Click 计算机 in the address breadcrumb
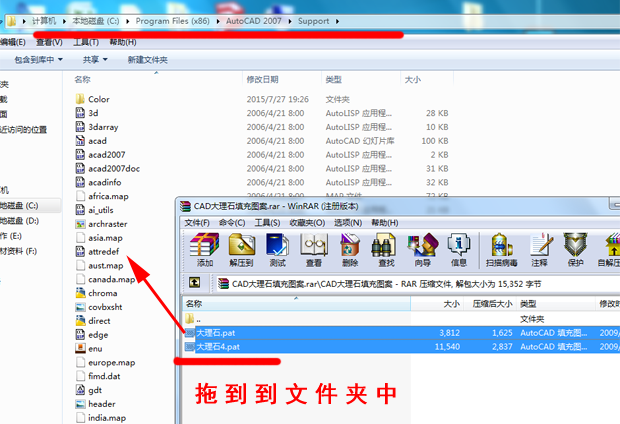This screenshot has height=424, width=620. click(44, 21)
